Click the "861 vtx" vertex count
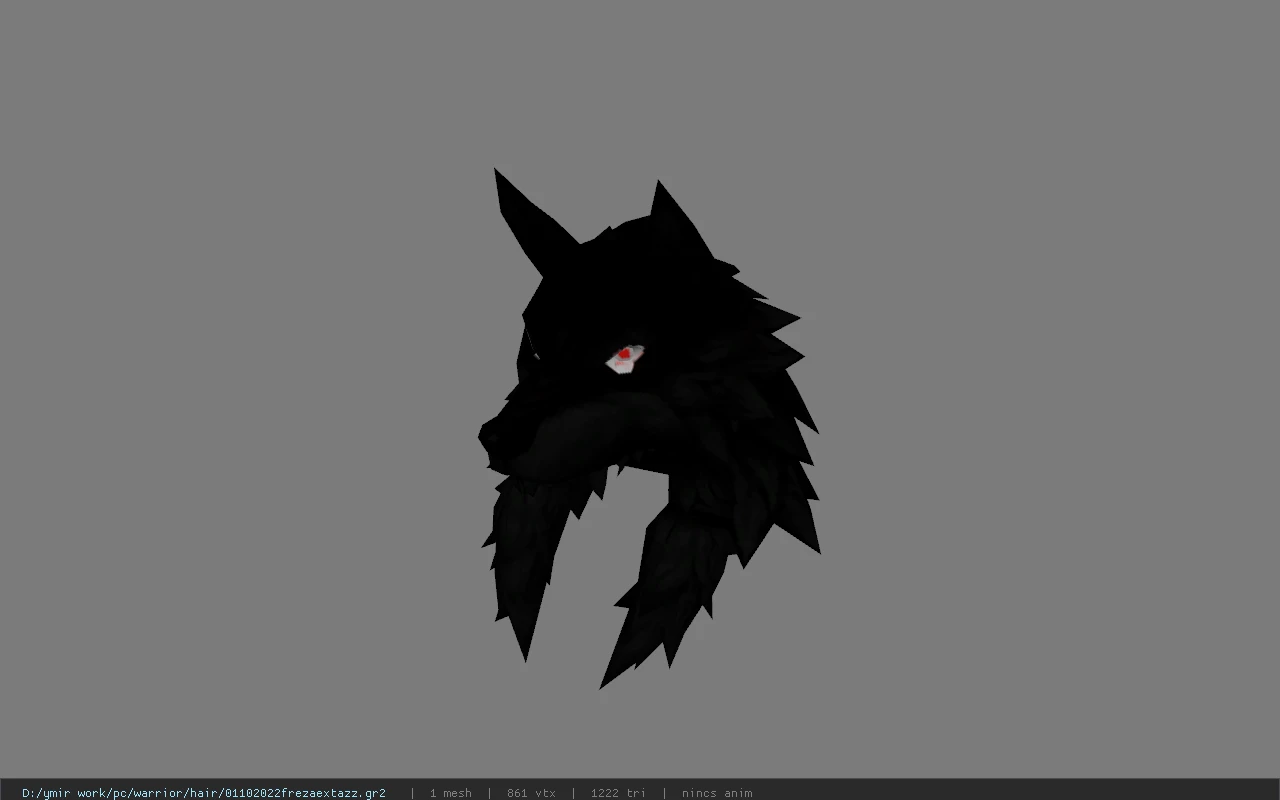Image resolution: width=1280 pixels, height=800 pixels. click(531, 793)
